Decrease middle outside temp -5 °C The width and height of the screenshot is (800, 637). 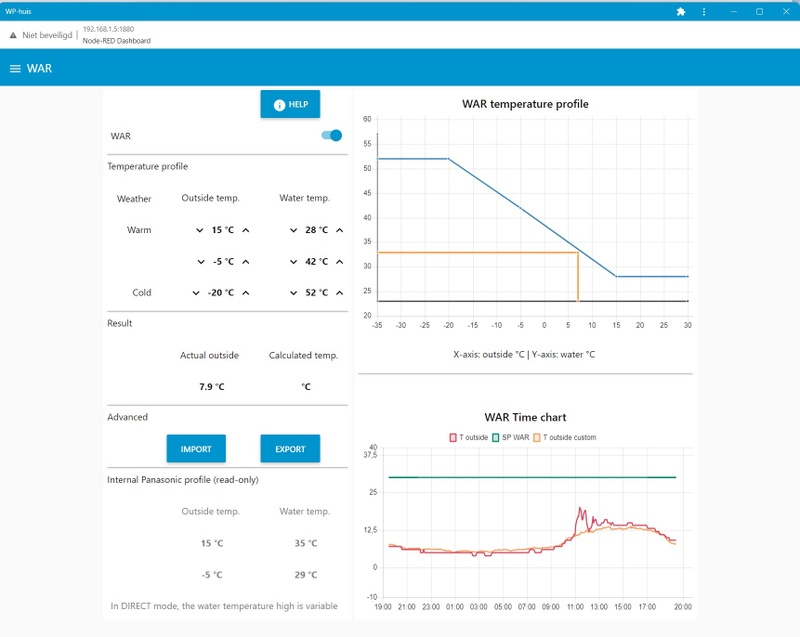coord(201,262)
